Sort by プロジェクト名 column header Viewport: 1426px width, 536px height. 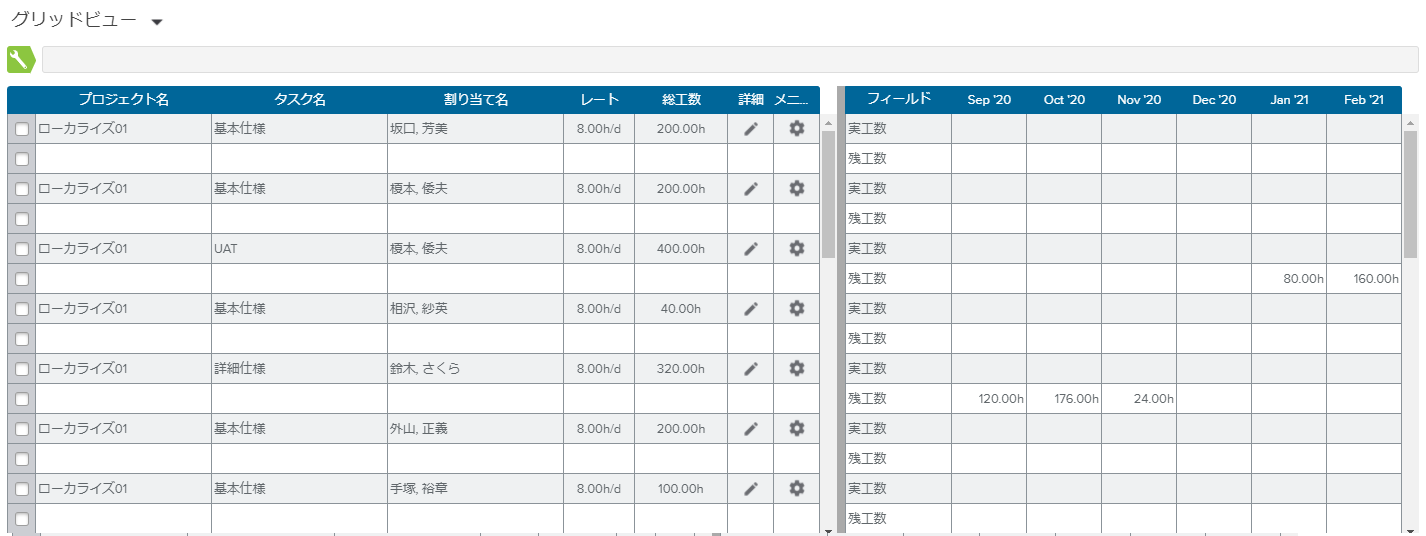(123, 100)
